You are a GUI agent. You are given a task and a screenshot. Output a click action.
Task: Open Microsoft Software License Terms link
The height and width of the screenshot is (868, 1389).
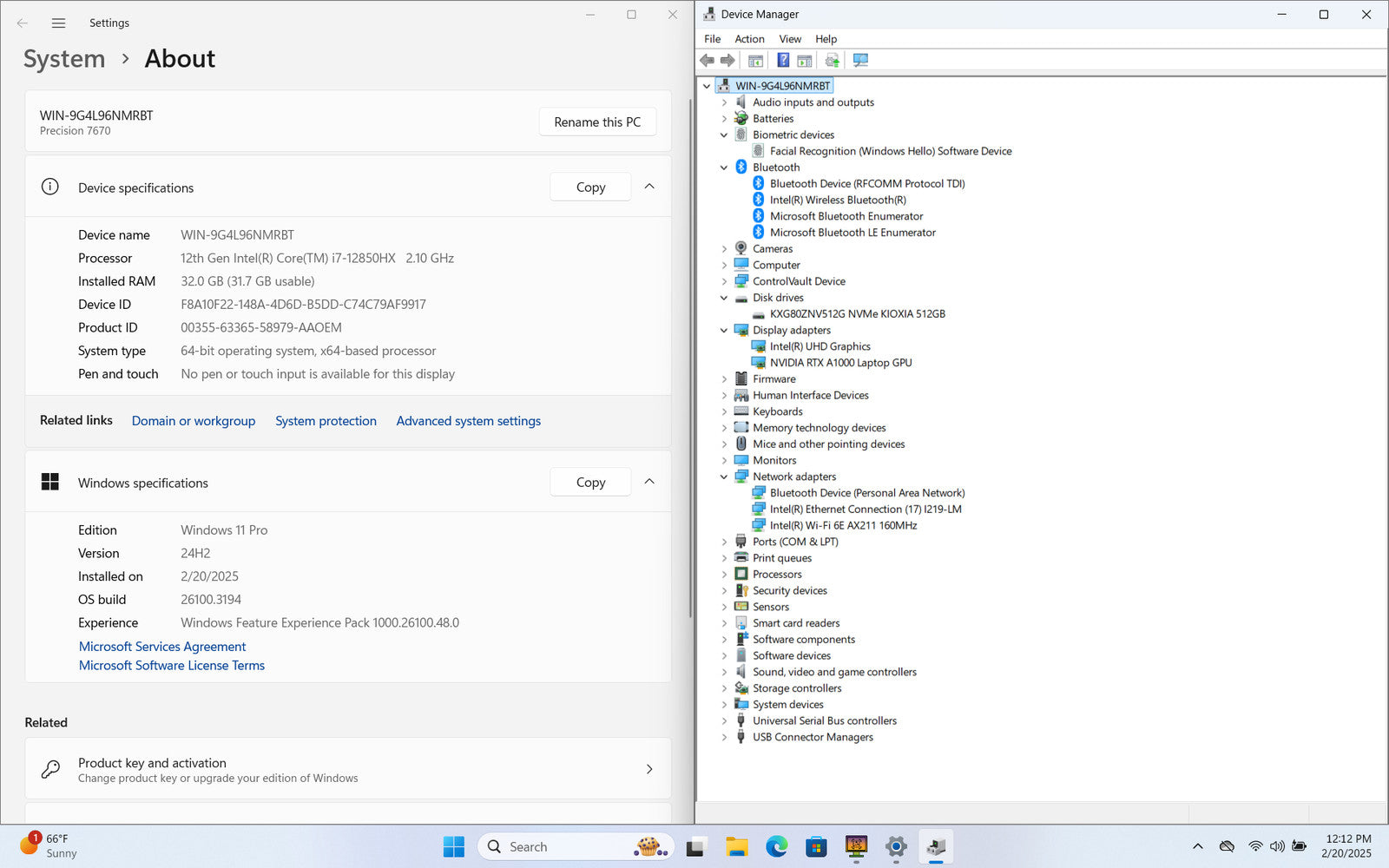coord(172,666)
